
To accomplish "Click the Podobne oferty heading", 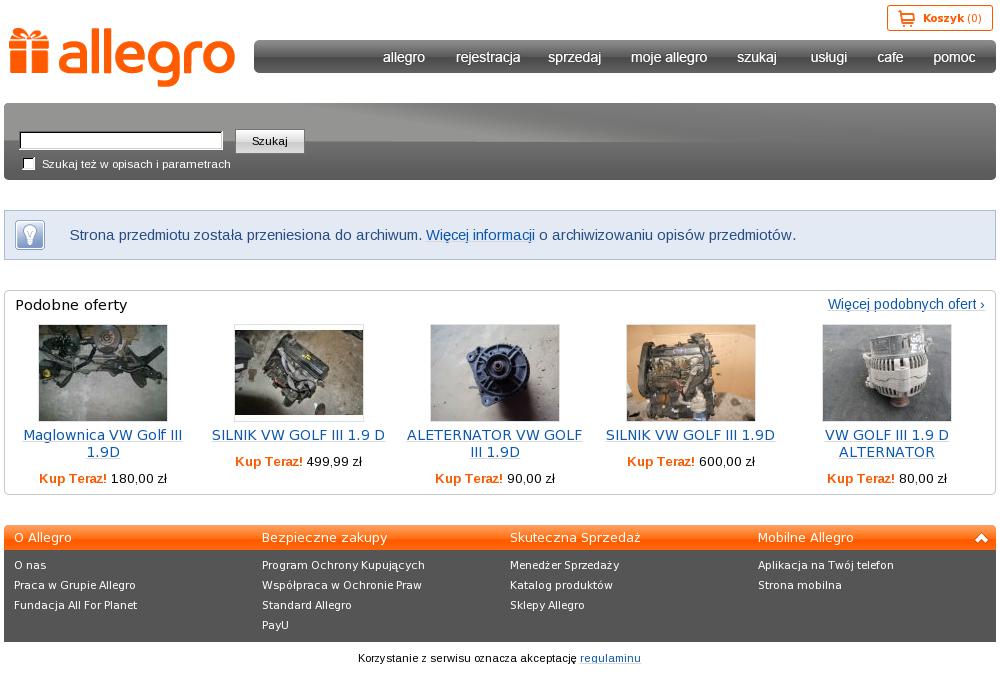I will 71,305.
